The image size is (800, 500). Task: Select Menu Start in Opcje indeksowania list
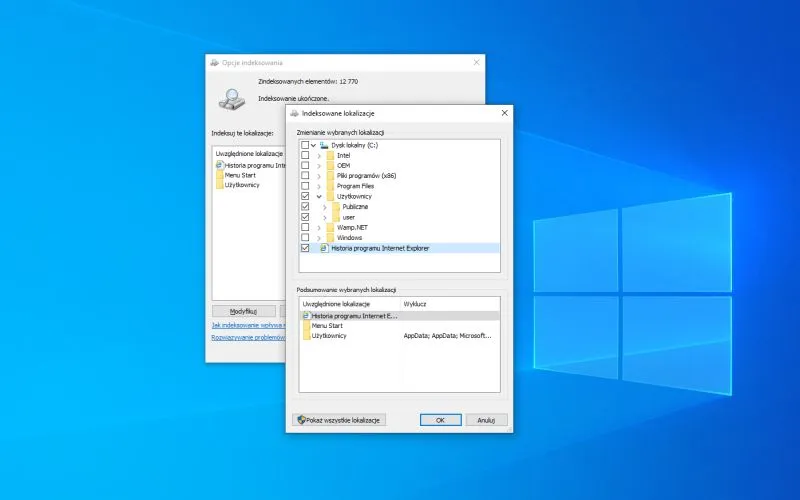click(240, 175)
